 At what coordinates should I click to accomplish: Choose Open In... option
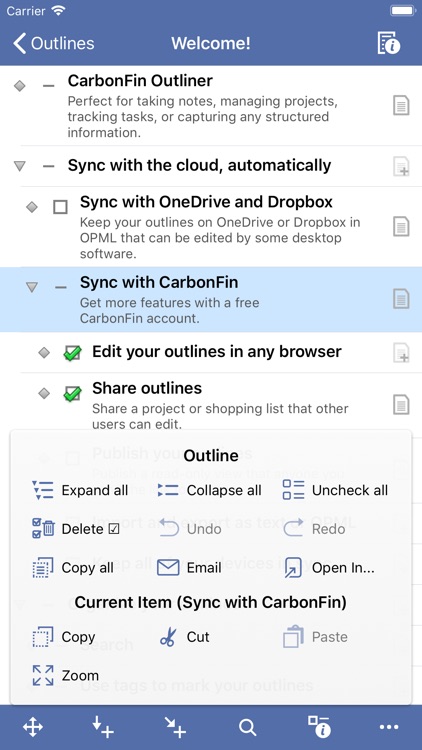point(329,568)
